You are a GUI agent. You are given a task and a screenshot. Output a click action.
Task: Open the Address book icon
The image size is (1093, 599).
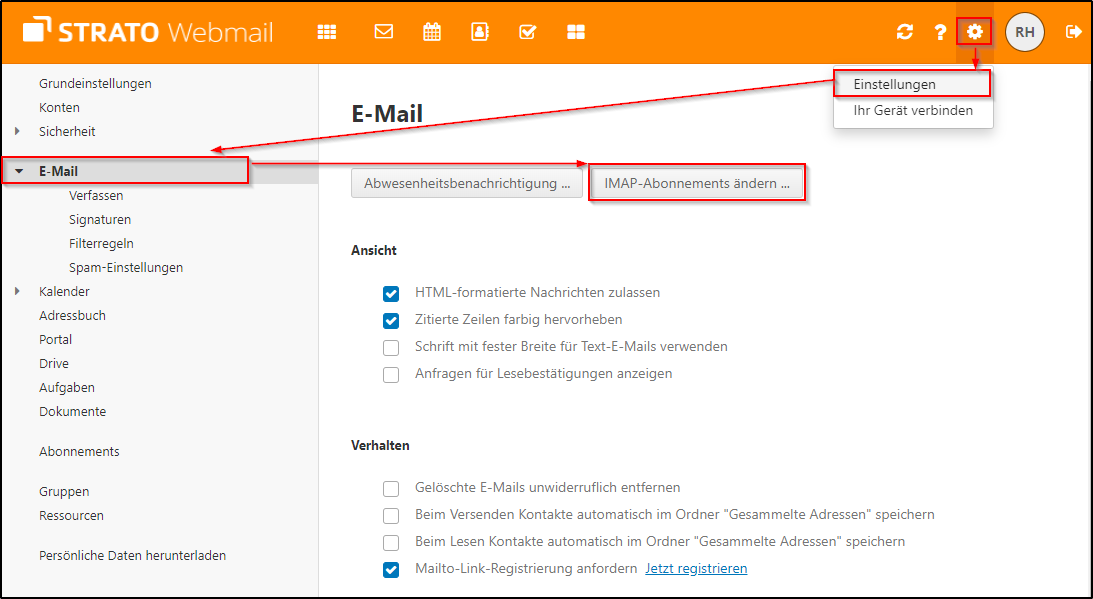[480, 32]
